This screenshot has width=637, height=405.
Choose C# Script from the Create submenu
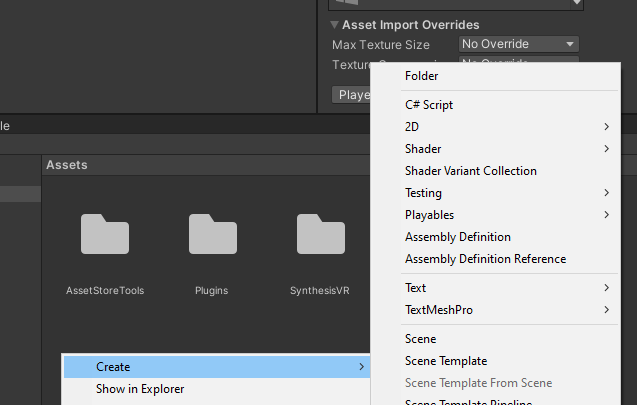tap(495, 105)
